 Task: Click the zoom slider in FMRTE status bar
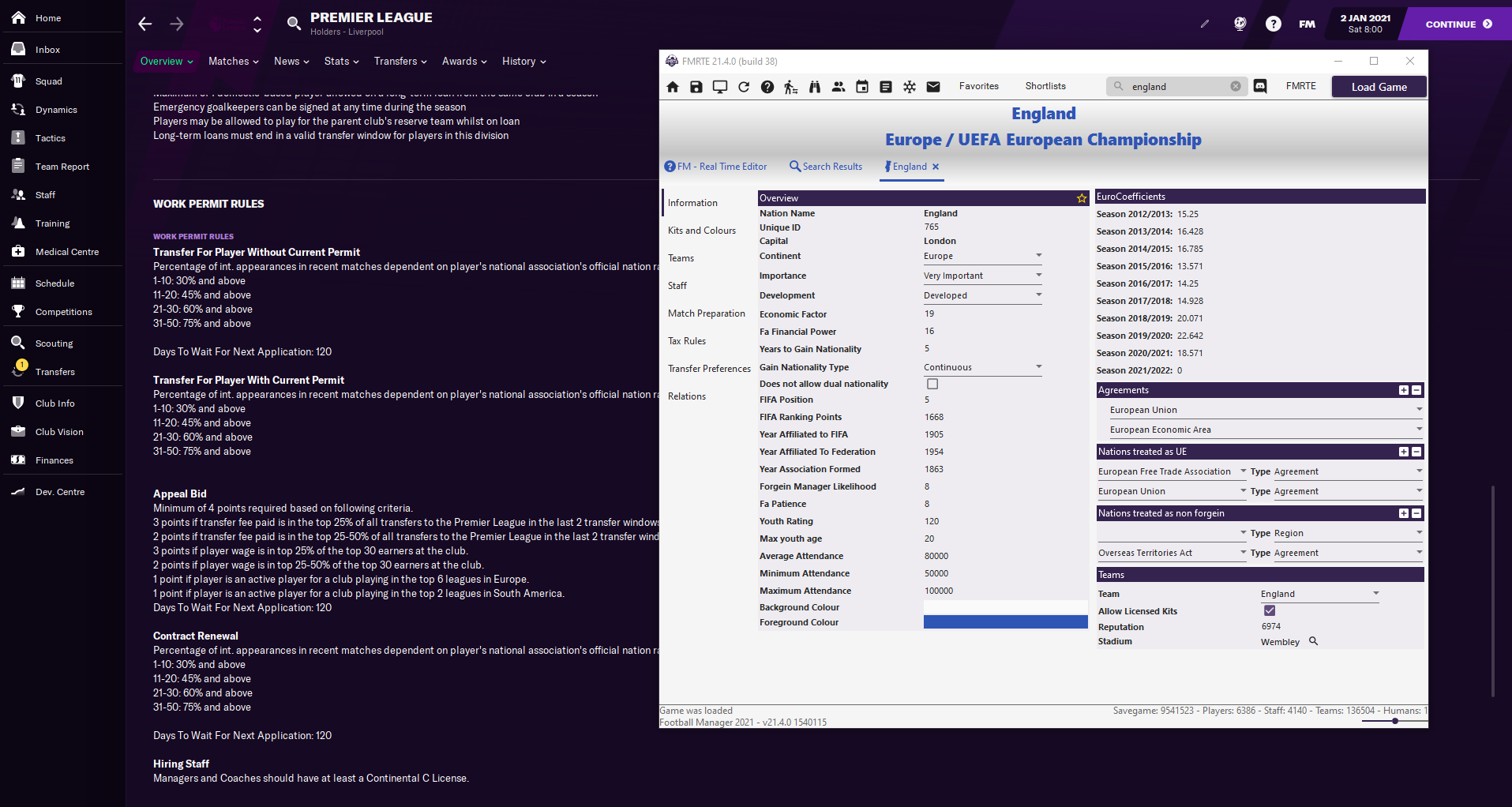[x=1395, y=721]
